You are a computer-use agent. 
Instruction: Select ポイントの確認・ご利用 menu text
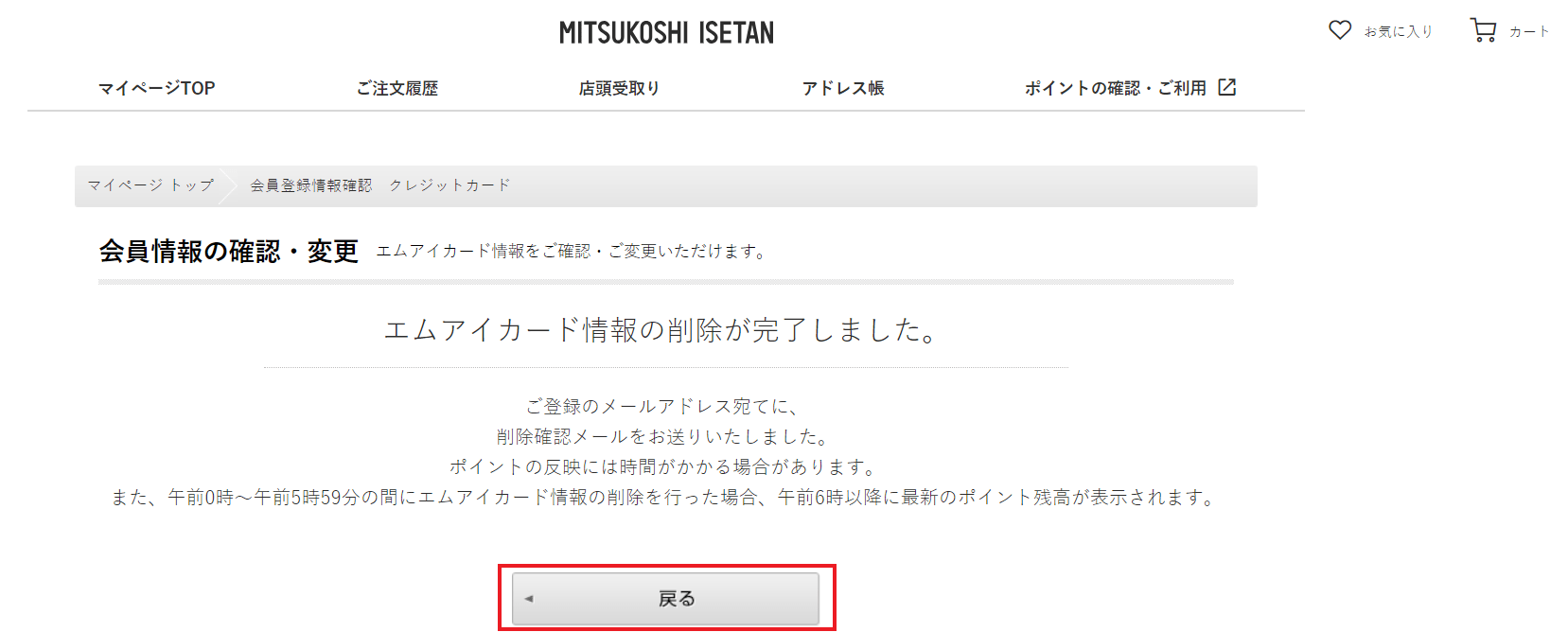pos(1115,88)
